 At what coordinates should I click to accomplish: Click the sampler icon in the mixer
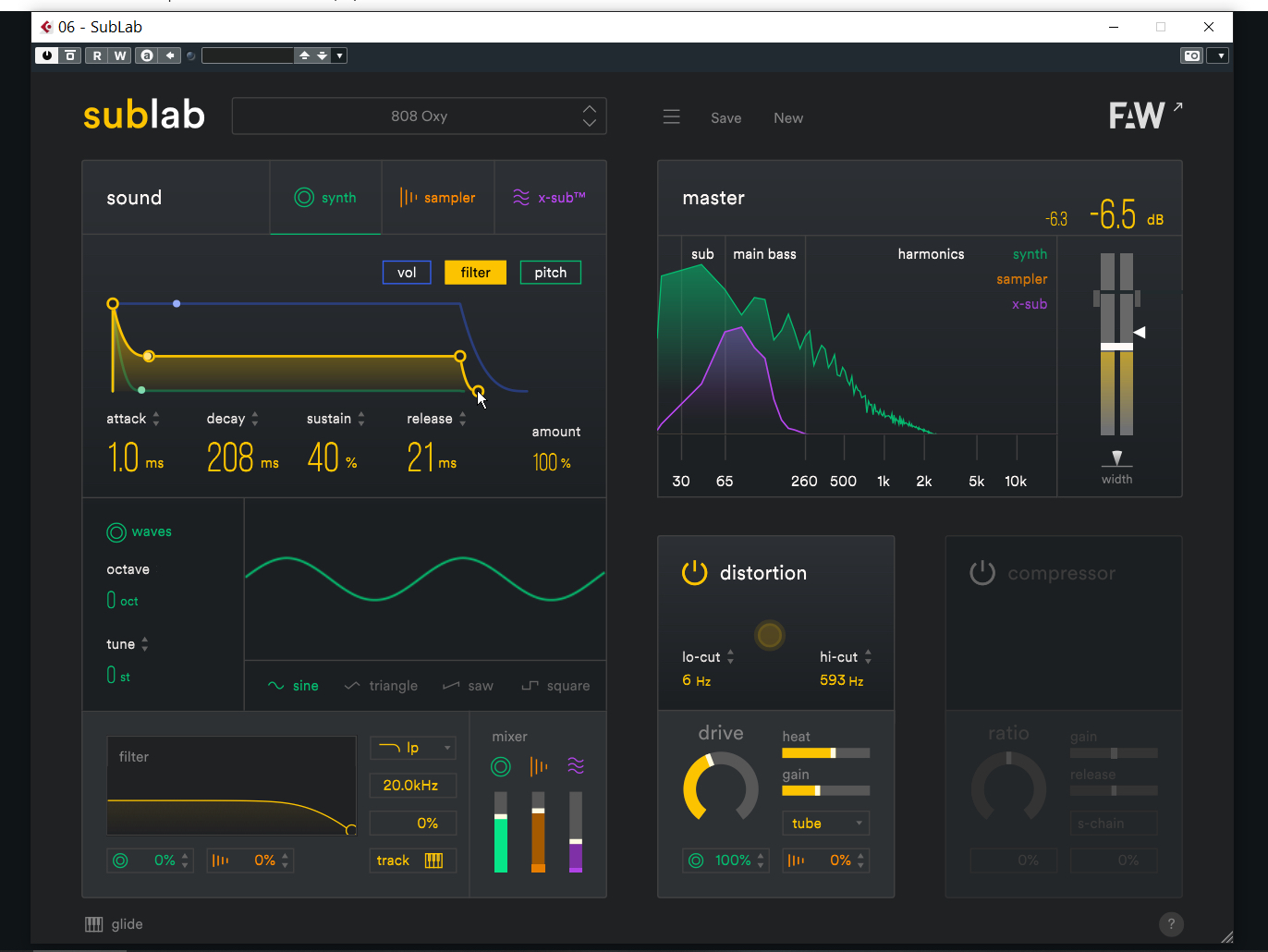click(x=538, y=766)
